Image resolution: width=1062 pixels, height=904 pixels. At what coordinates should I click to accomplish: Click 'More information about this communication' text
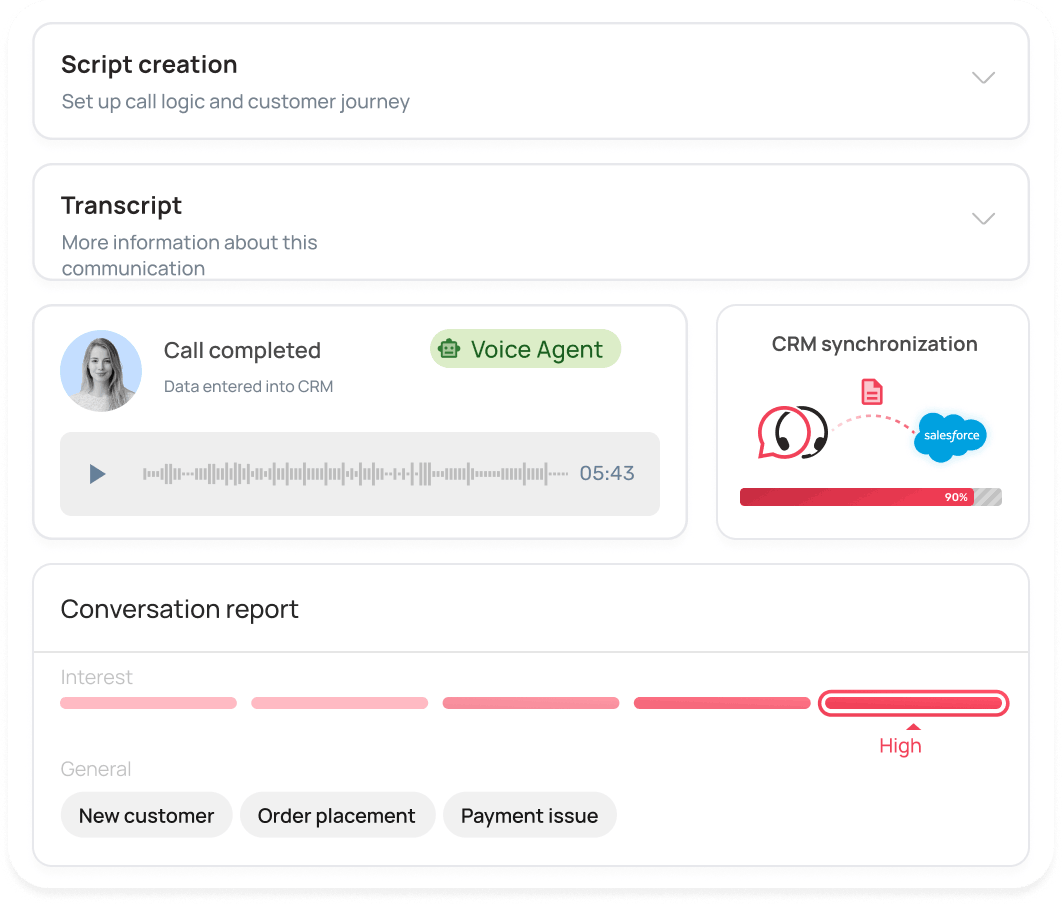point(189,255)
